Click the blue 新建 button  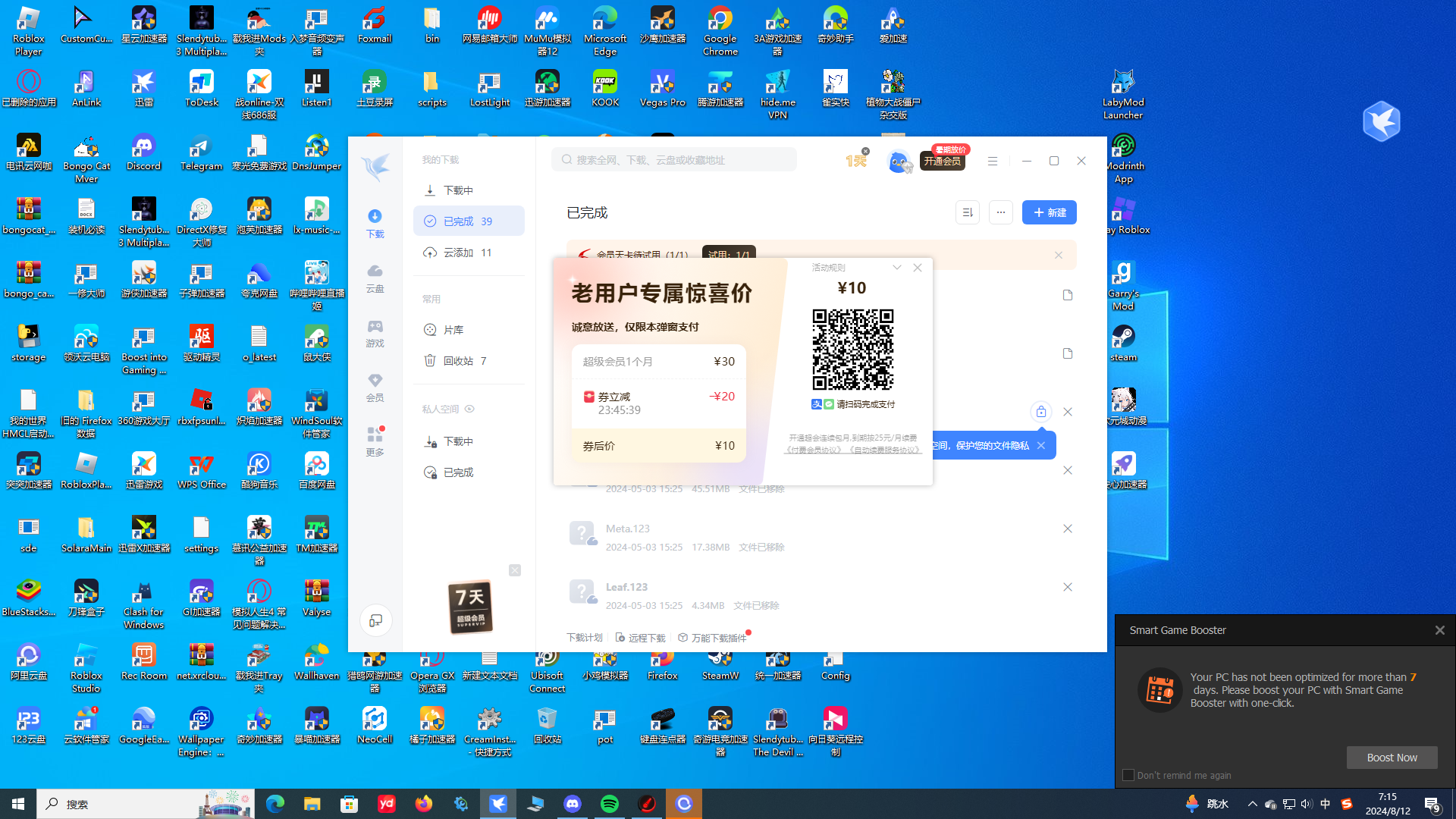1049,213
